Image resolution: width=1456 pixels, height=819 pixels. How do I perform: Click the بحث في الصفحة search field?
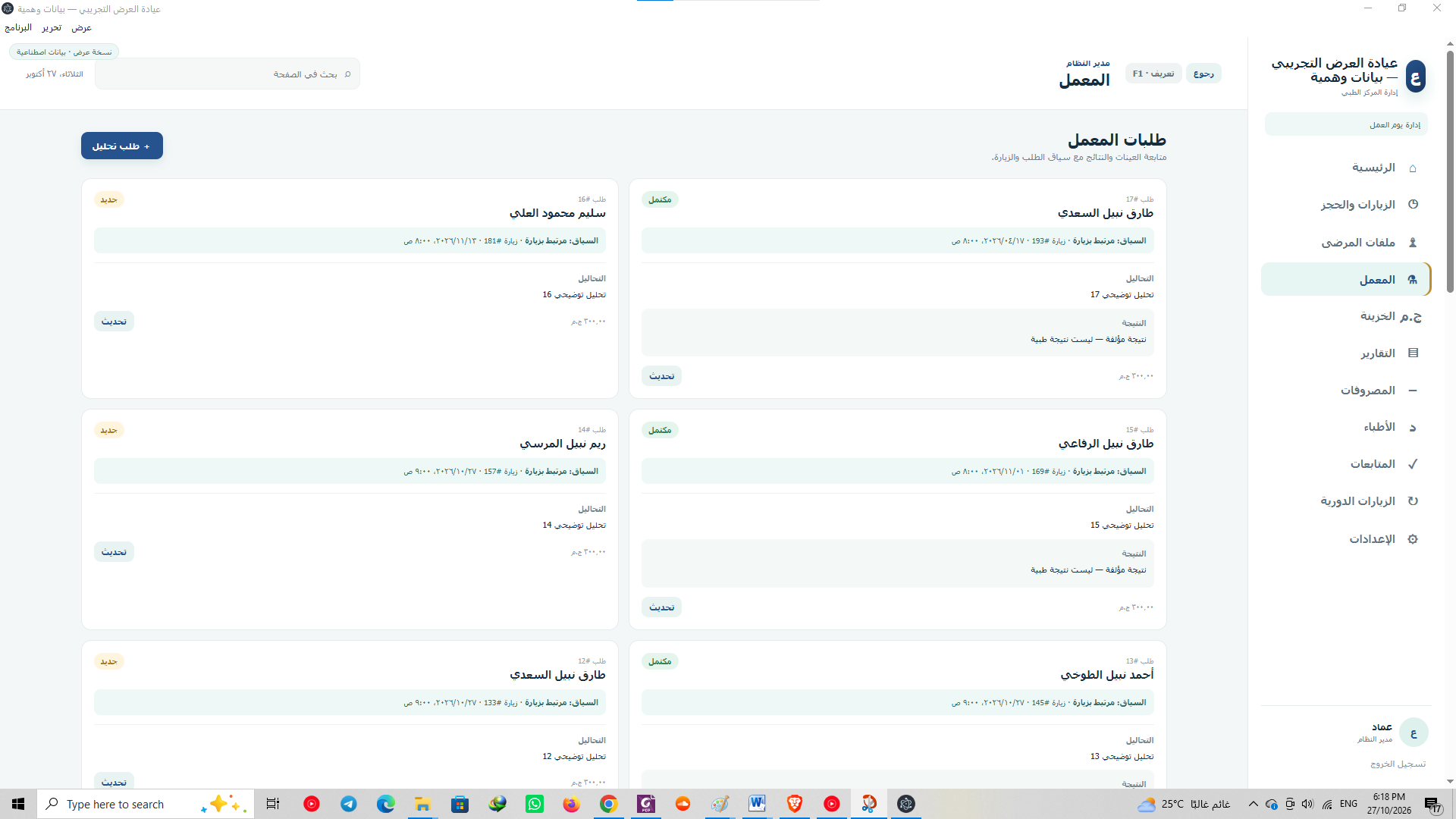pyautogui.click(x=227, y=74)
